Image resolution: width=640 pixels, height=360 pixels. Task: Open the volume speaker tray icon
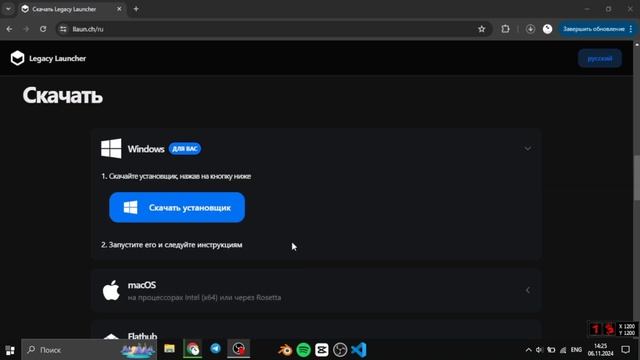(539, 350)
